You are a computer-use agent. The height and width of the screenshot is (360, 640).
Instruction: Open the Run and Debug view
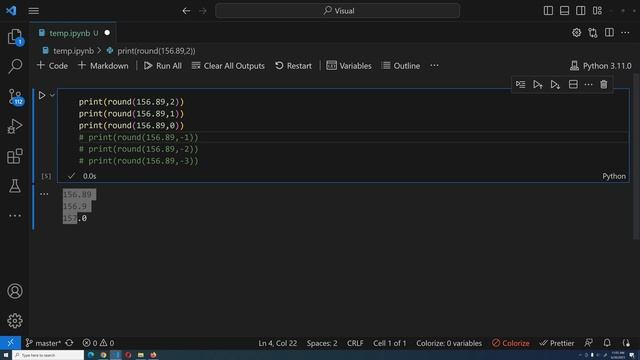(x=15, y=127)
